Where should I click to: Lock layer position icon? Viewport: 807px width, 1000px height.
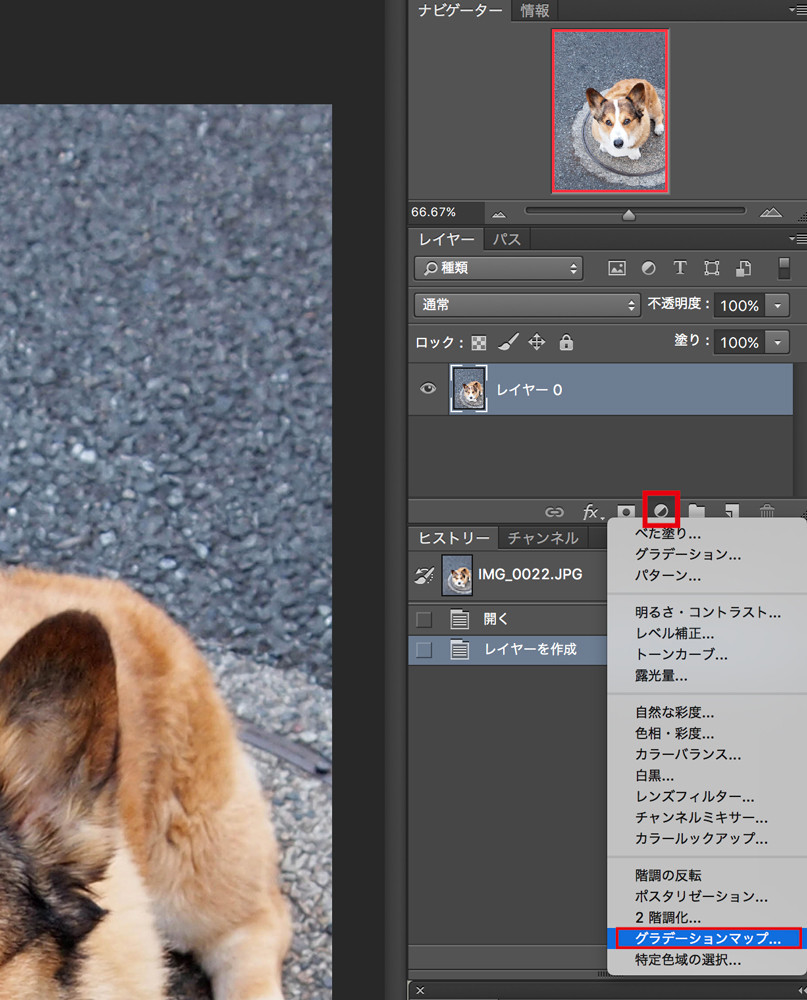click(537, 342)
